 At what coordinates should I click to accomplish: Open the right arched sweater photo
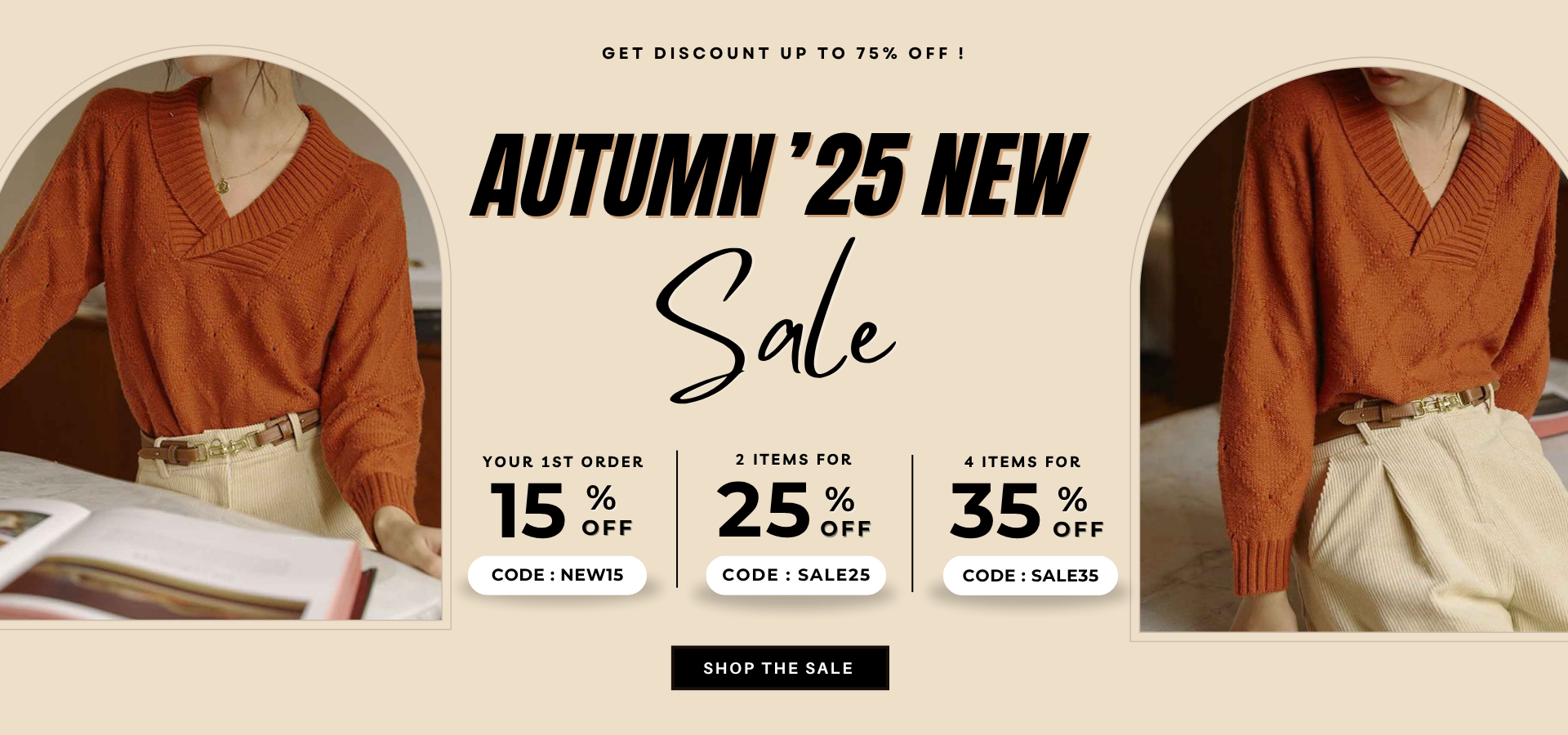[x=1354, y=350]
